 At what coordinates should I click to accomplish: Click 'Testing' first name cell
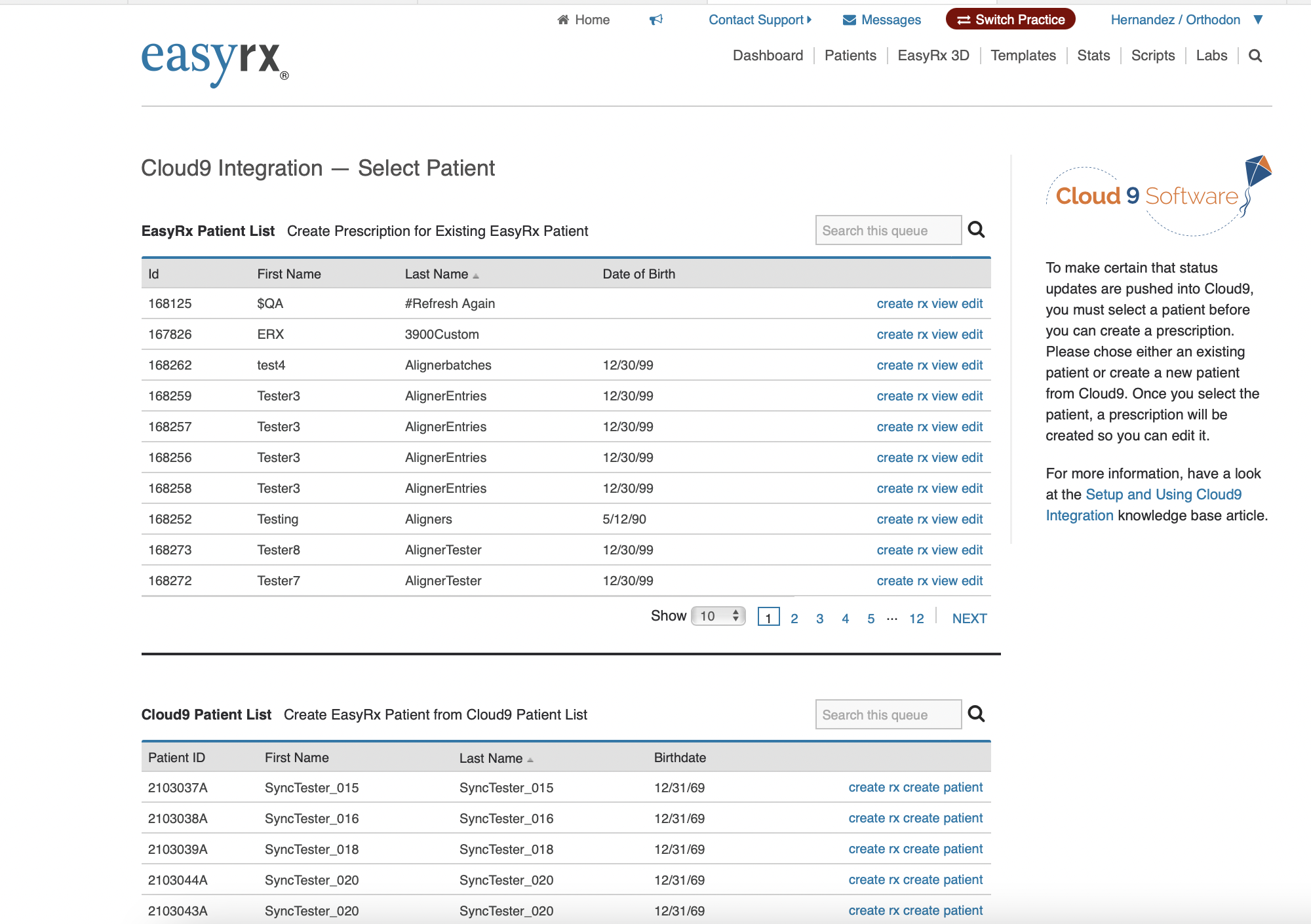pyautogui.click(x=278, y=519)
